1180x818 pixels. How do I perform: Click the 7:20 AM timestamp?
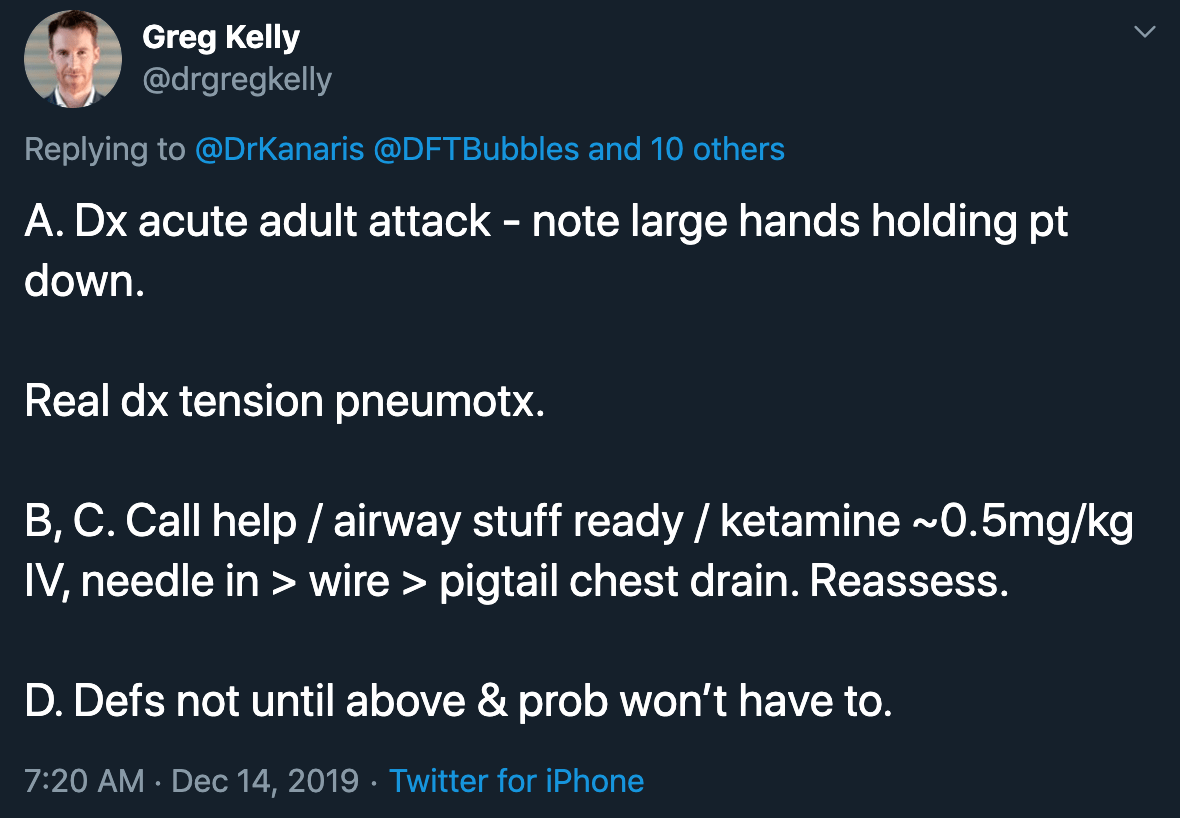pos(84,780)
